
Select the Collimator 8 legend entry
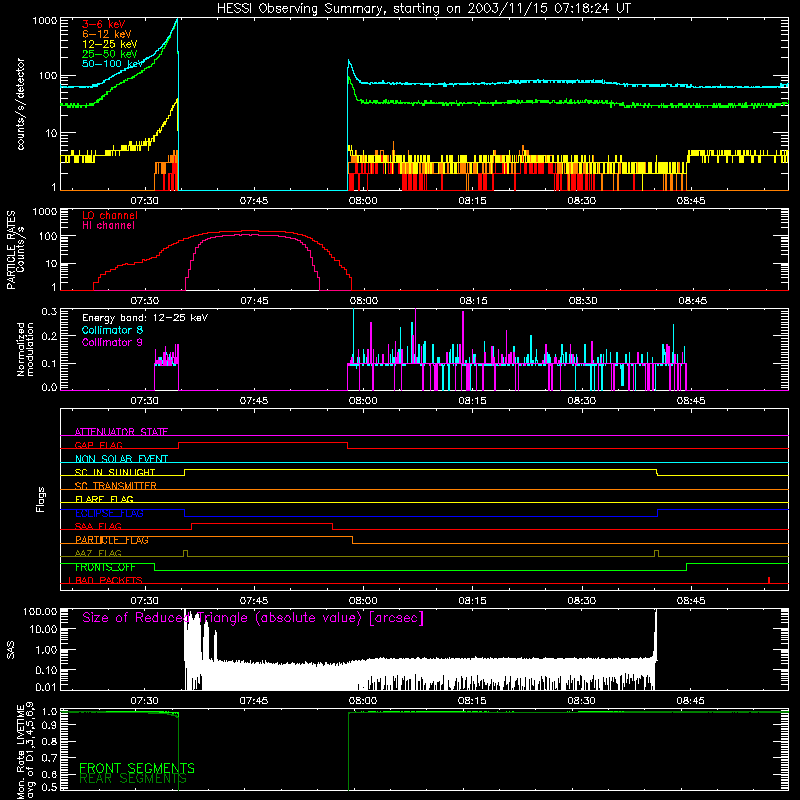point(112,330)
